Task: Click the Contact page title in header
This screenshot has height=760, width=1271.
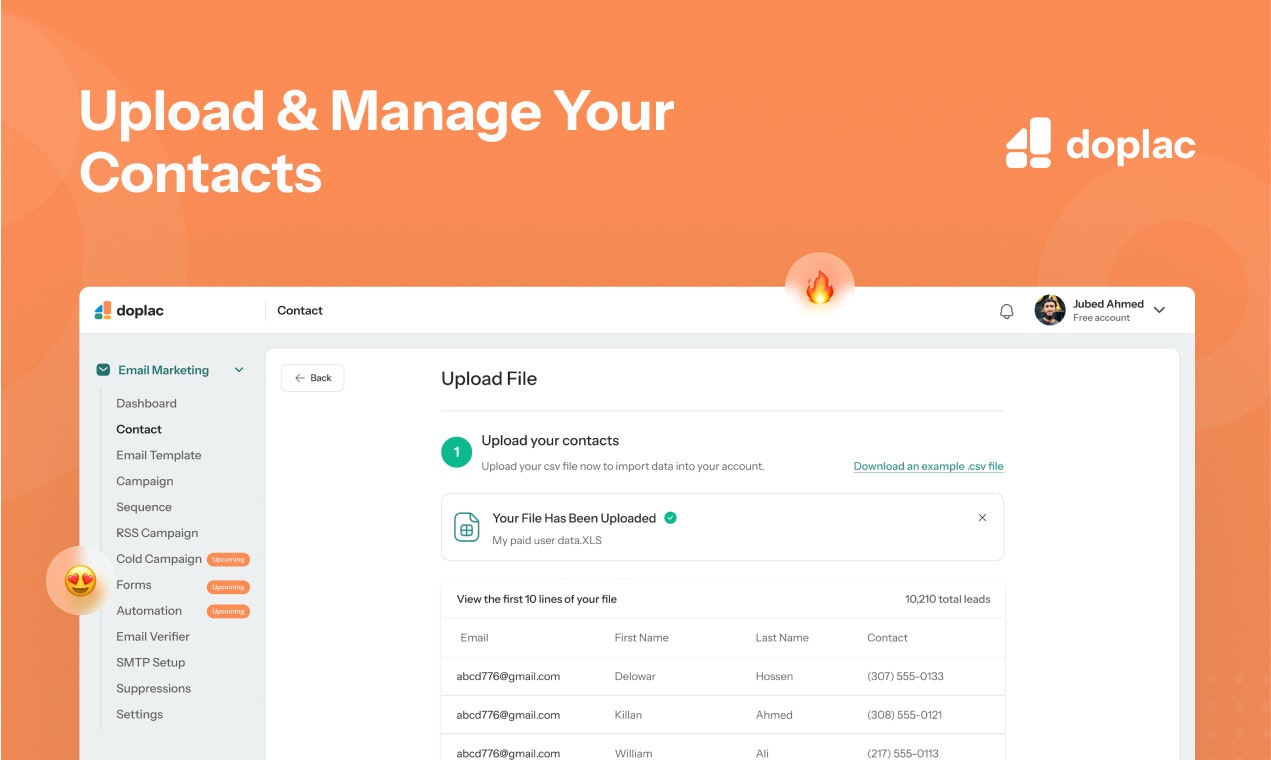Action: [x=300, y=311]
